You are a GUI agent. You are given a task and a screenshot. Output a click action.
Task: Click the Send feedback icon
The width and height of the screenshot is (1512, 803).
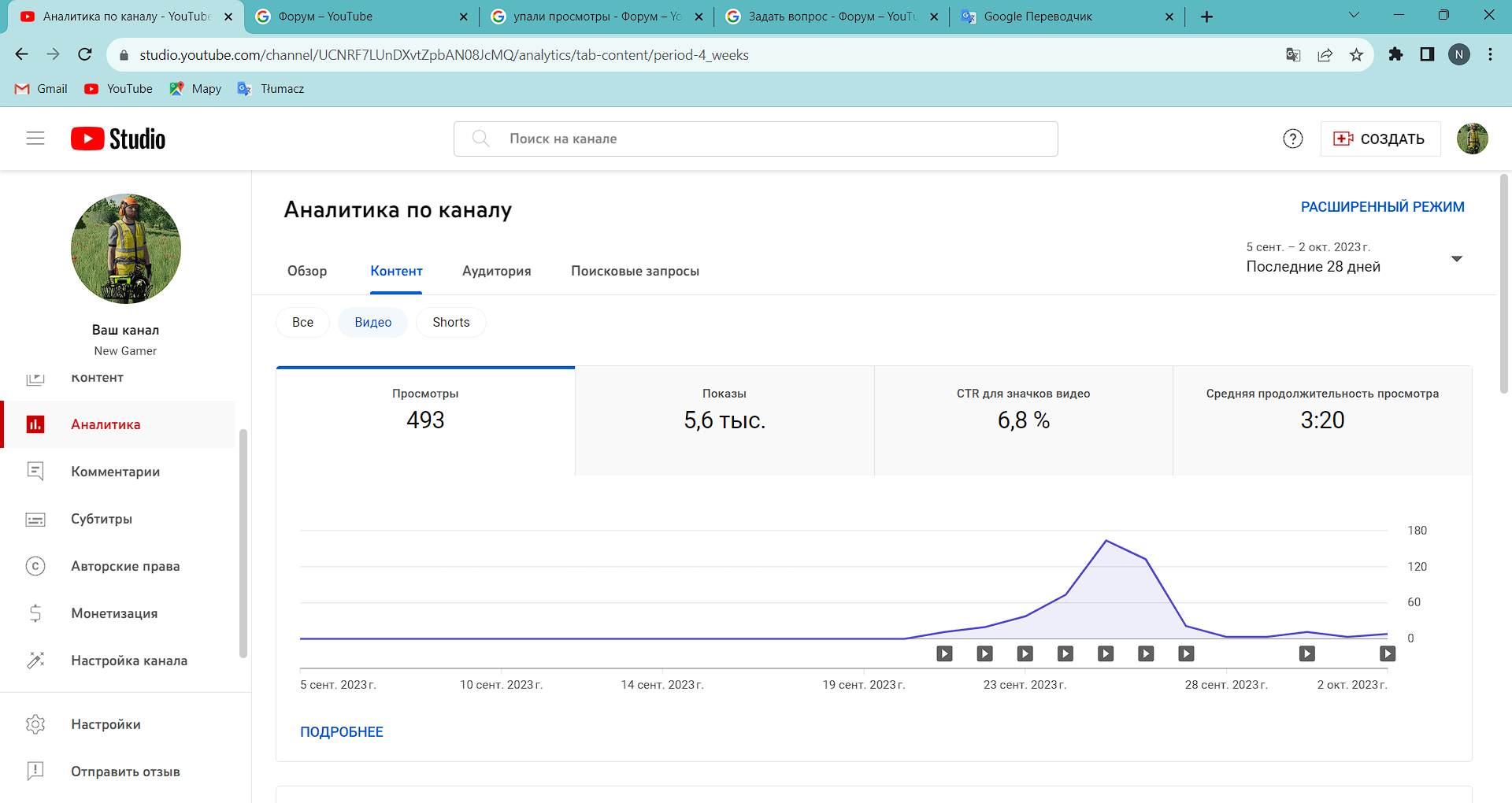(35, 772)
